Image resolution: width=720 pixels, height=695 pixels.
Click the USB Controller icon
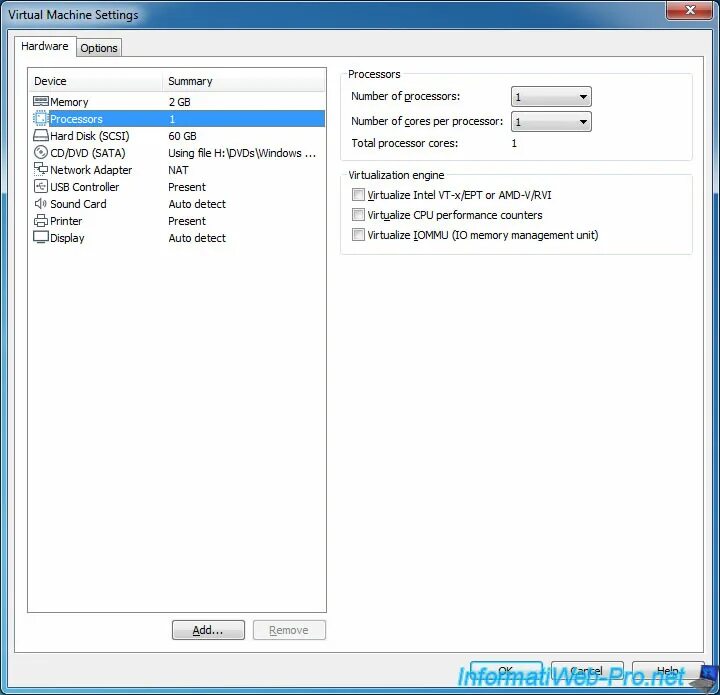(40, 186)
